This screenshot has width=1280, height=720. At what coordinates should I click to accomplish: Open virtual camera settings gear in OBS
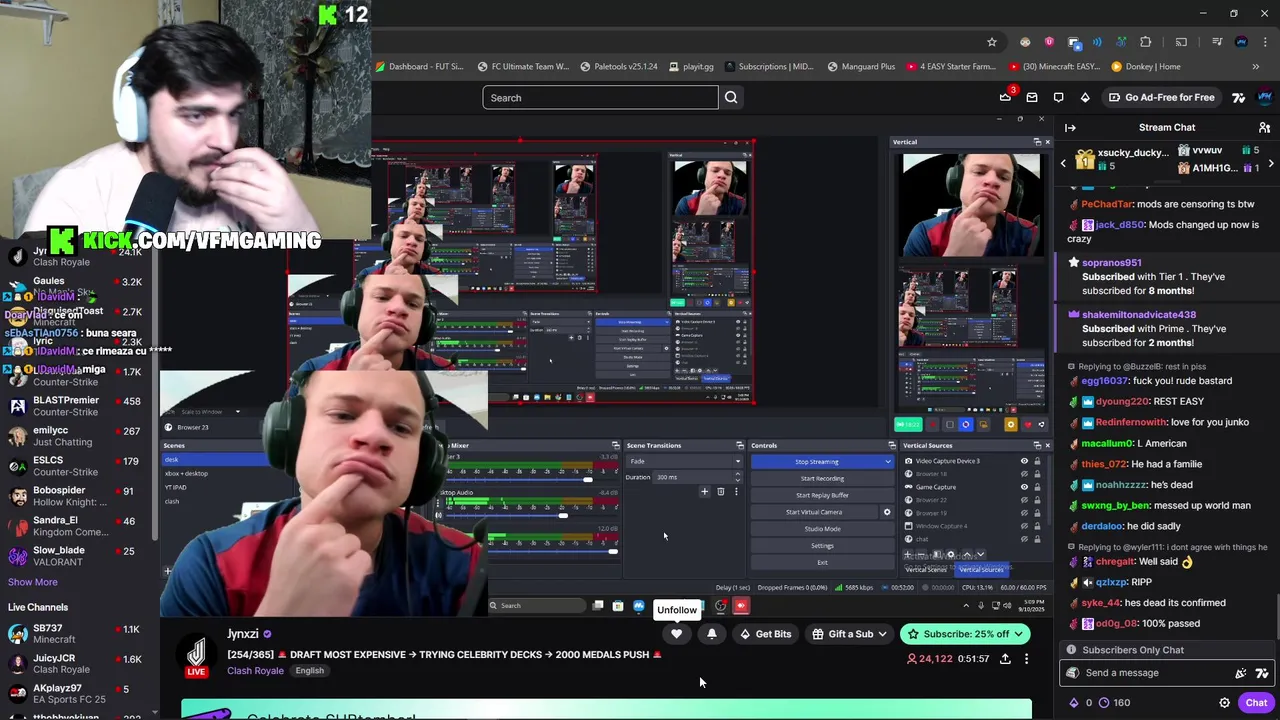point(886,512)
